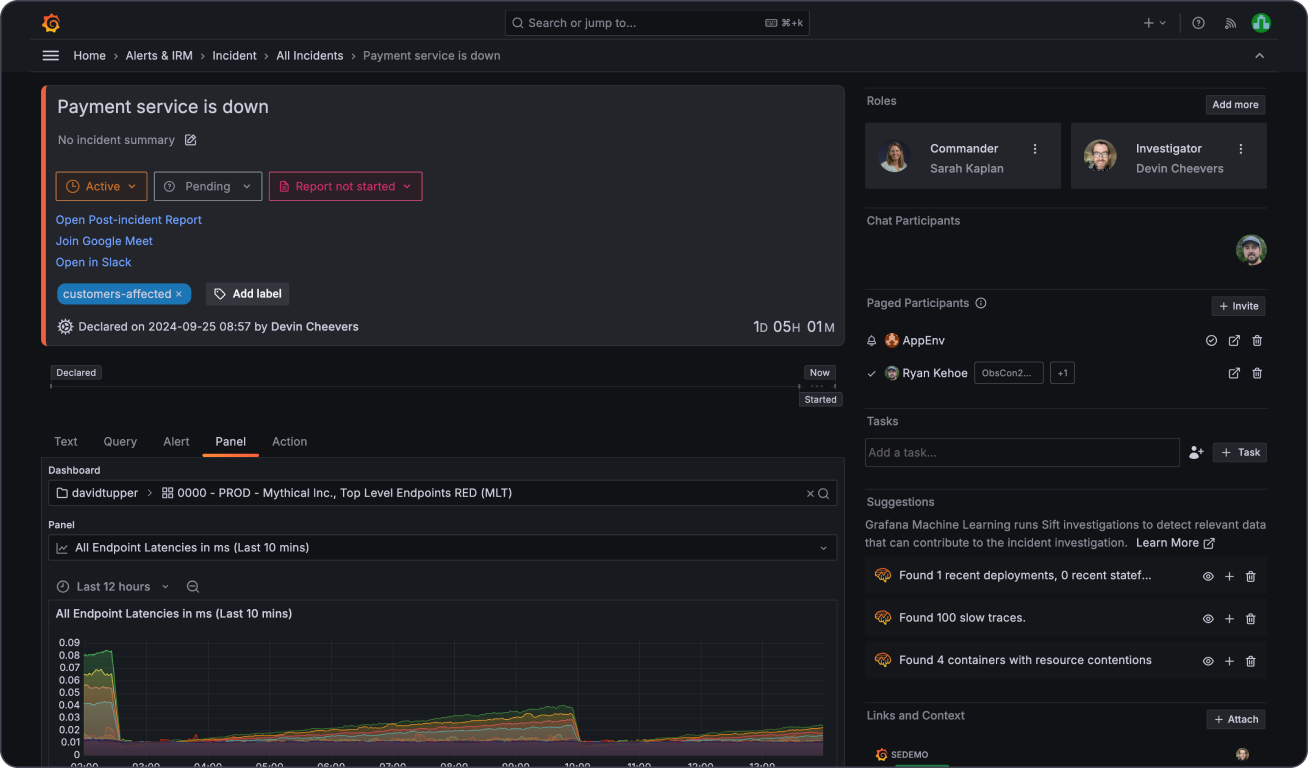Click the 'Join Google Meet' link

[104, 240]
